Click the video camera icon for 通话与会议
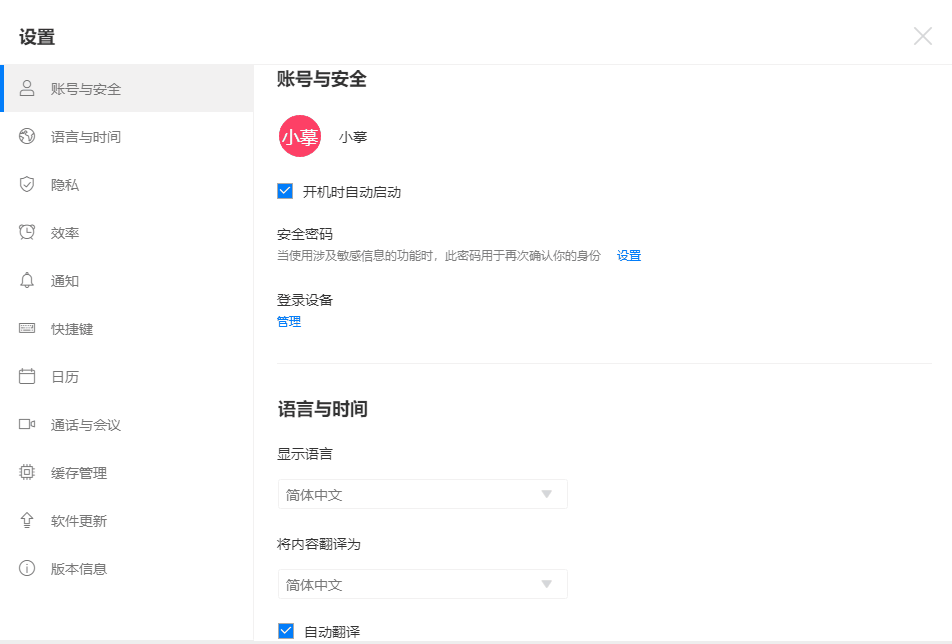The height and width of the screenshot is (644, 952). click(27, 424)
